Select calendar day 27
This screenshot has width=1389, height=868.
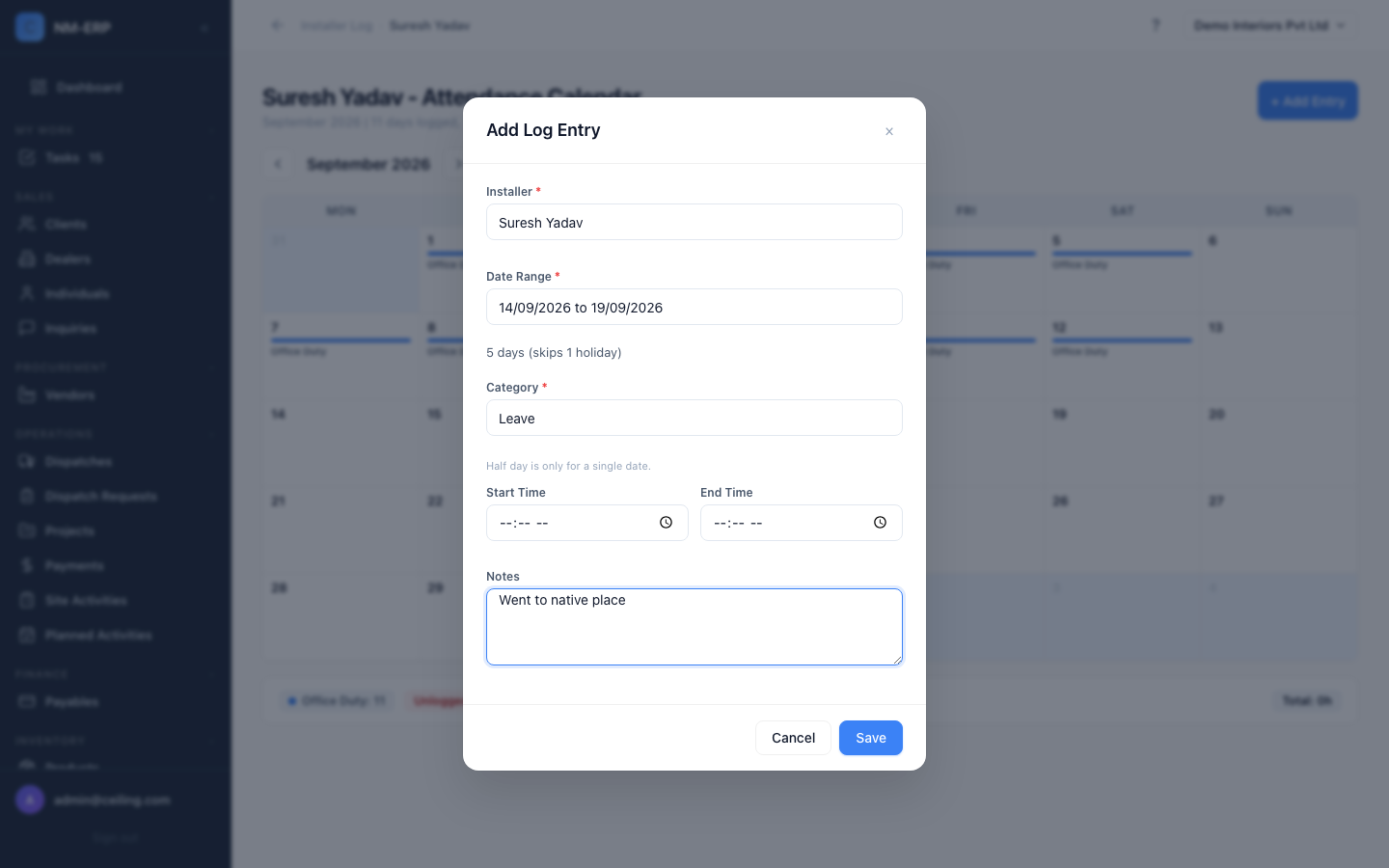[1279, 530]
